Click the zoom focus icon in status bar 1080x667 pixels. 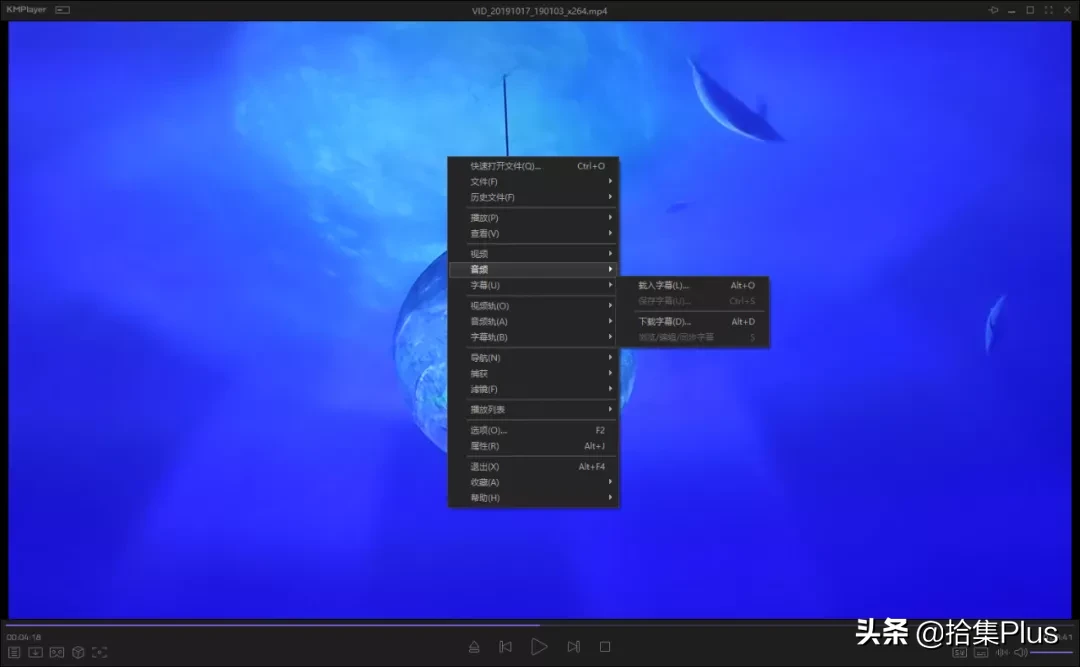click(100, 652)
